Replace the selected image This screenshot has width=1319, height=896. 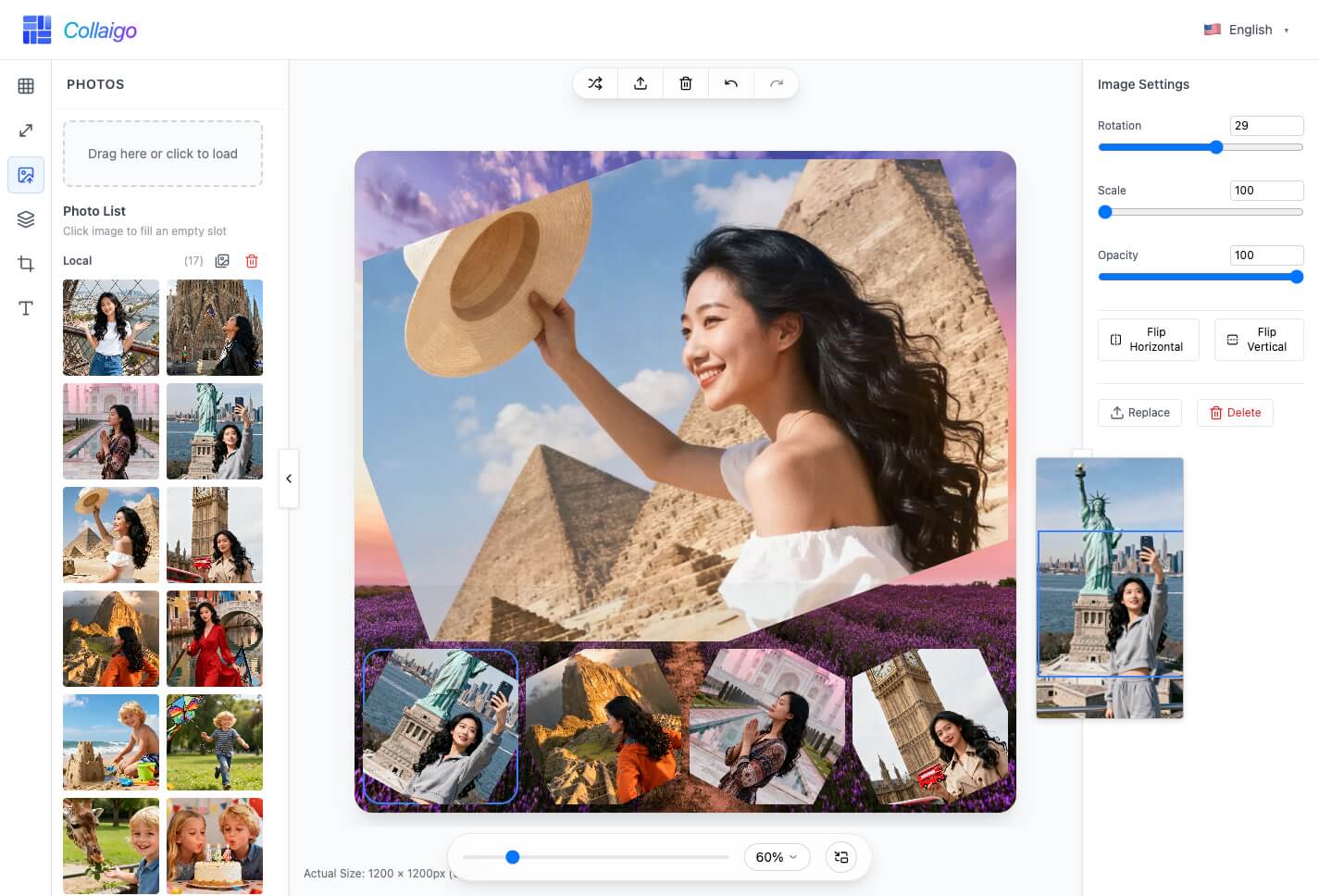click(x=1139, y=412)
